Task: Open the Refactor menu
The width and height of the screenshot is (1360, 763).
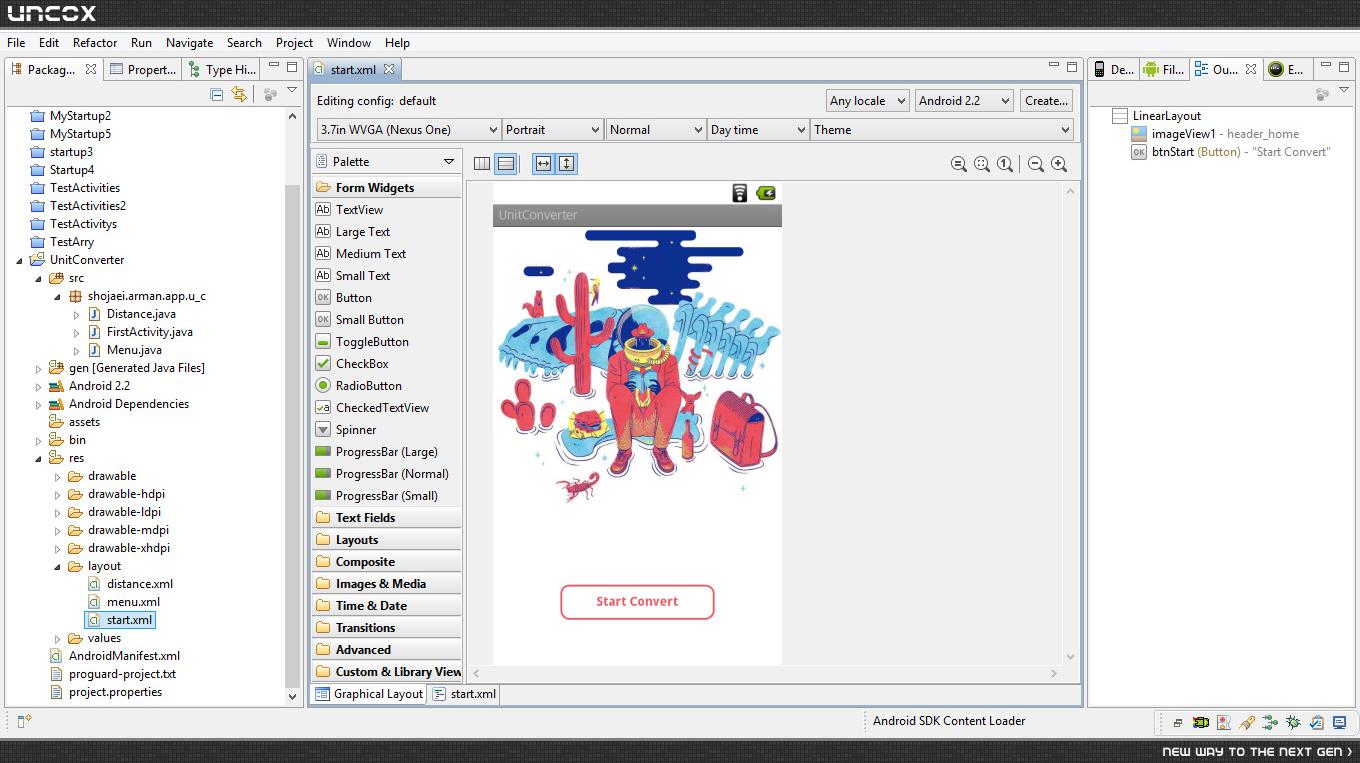Action: pos(95,43)
